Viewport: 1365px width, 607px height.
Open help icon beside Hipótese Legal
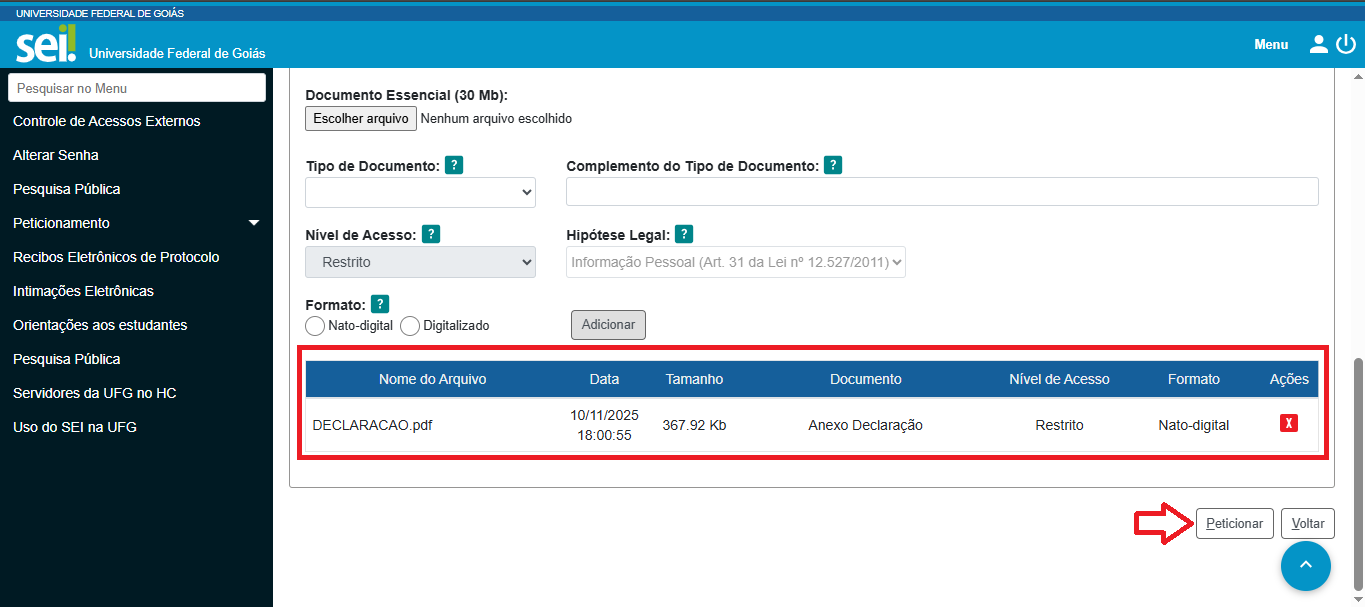pyautogui.click(x=684, y=234)
